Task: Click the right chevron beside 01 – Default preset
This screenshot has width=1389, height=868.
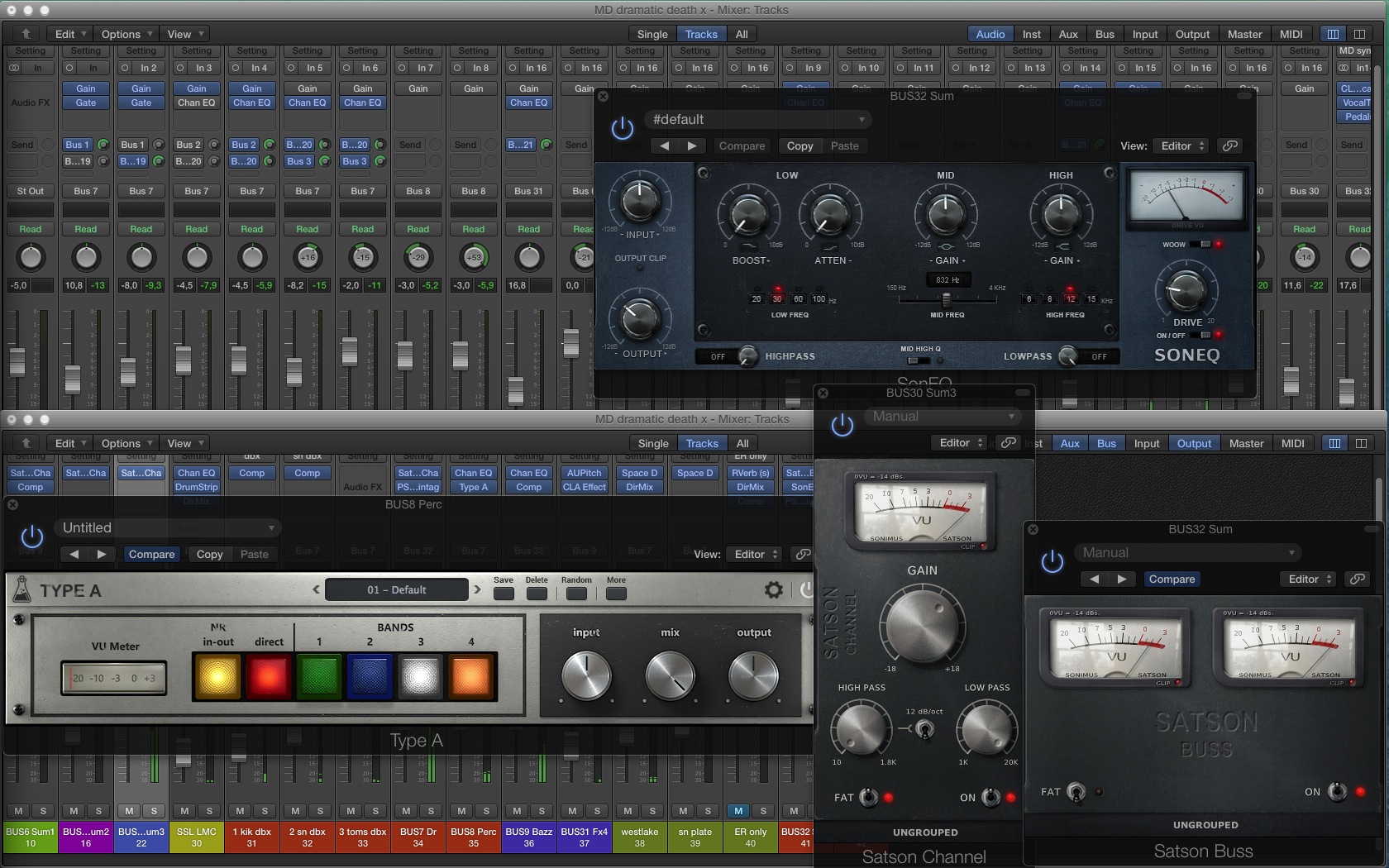Action: [x=477, y=590]
